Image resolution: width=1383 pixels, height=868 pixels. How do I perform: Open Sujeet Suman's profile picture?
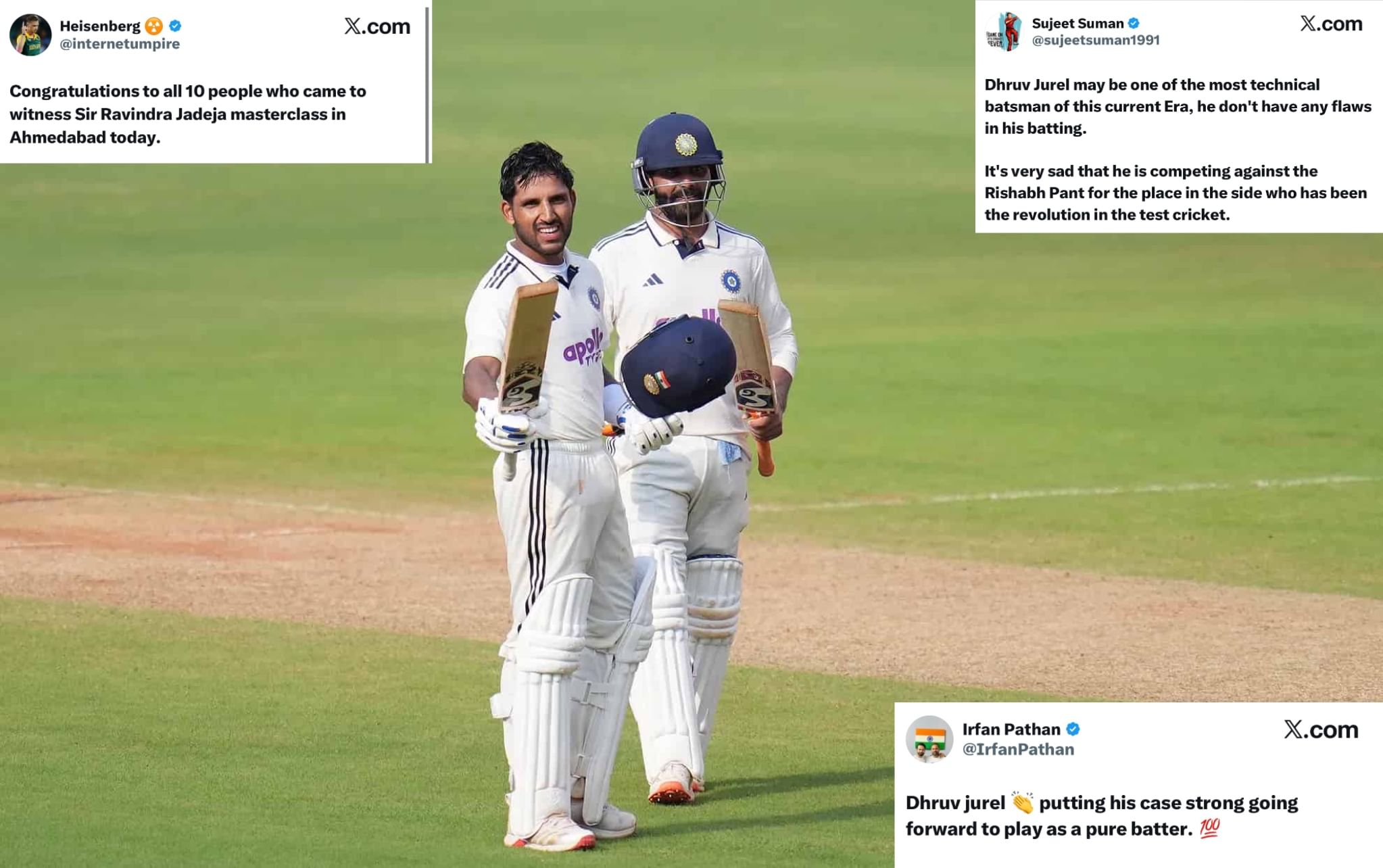[x=1003, y=31]
